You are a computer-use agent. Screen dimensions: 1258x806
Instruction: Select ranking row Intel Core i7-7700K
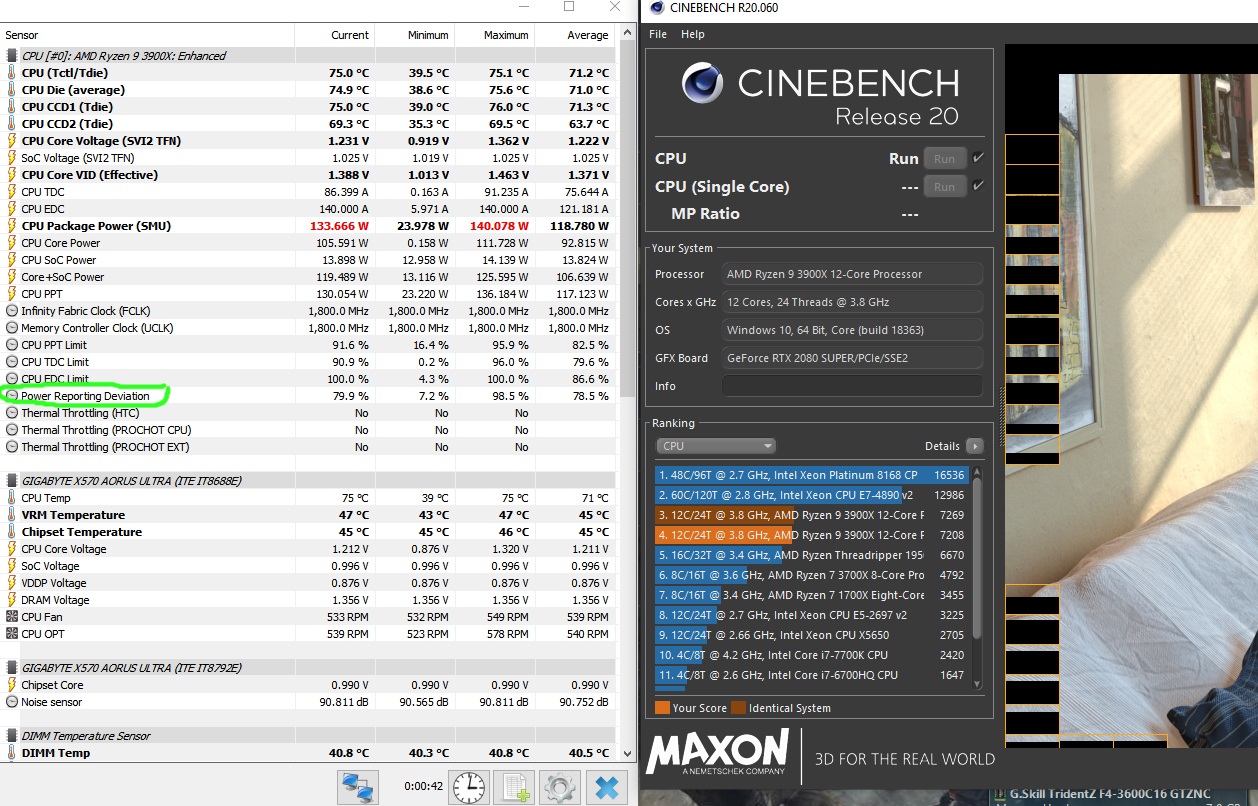point(811,655)
